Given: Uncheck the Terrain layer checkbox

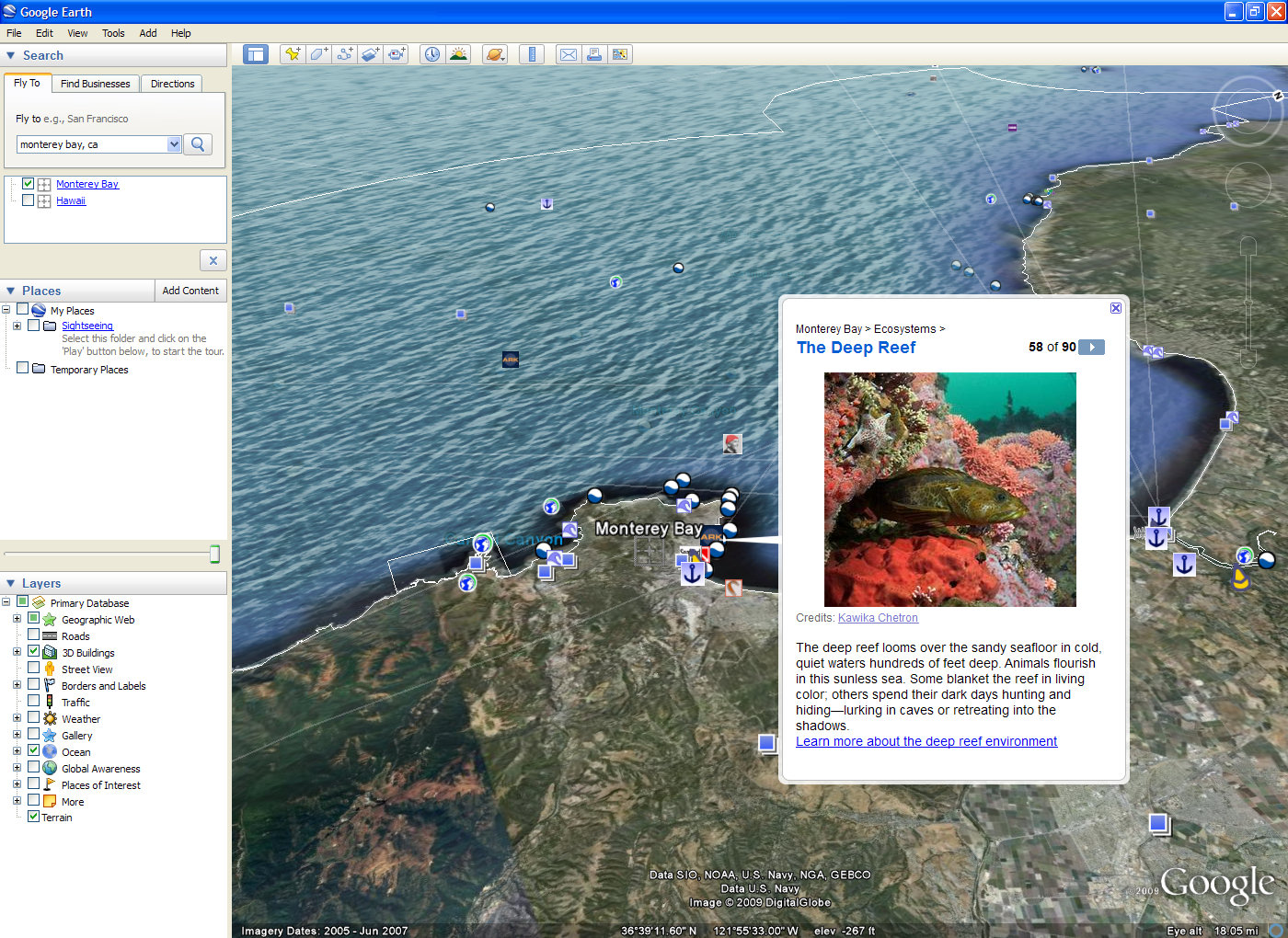Looking at the screenshot, I should 34,817.
